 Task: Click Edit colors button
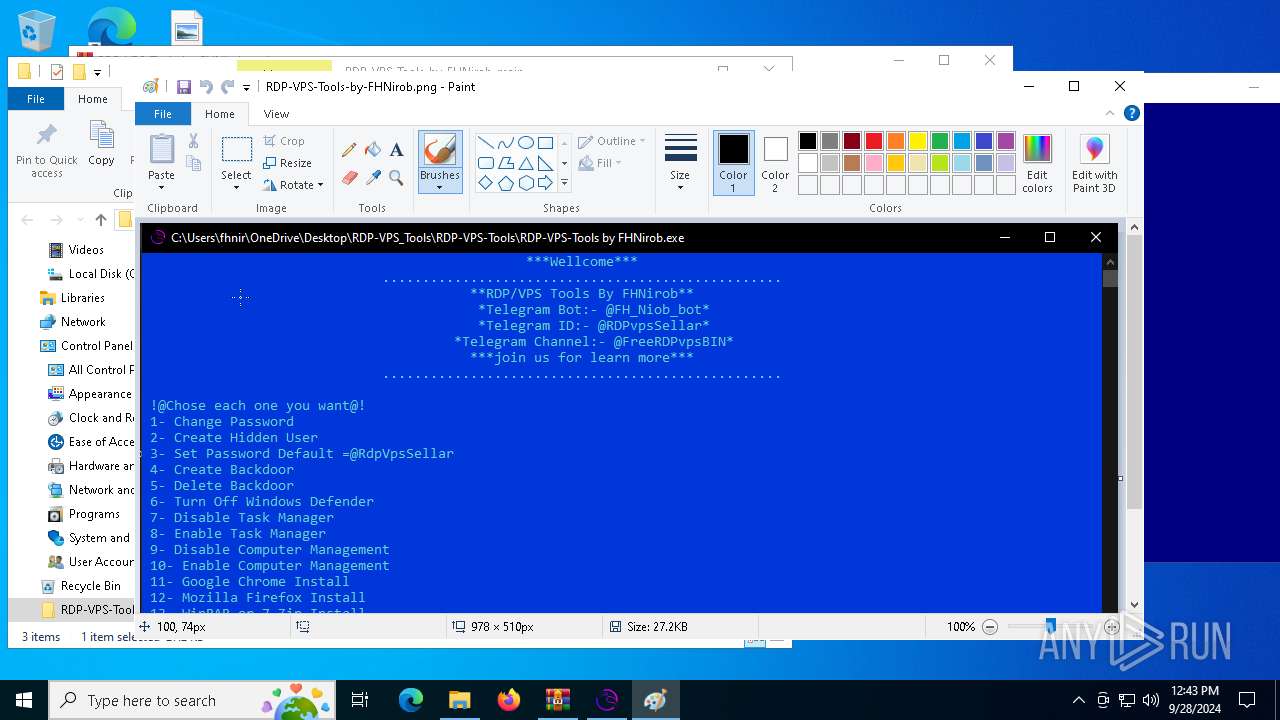click(x=1037, y=164)
